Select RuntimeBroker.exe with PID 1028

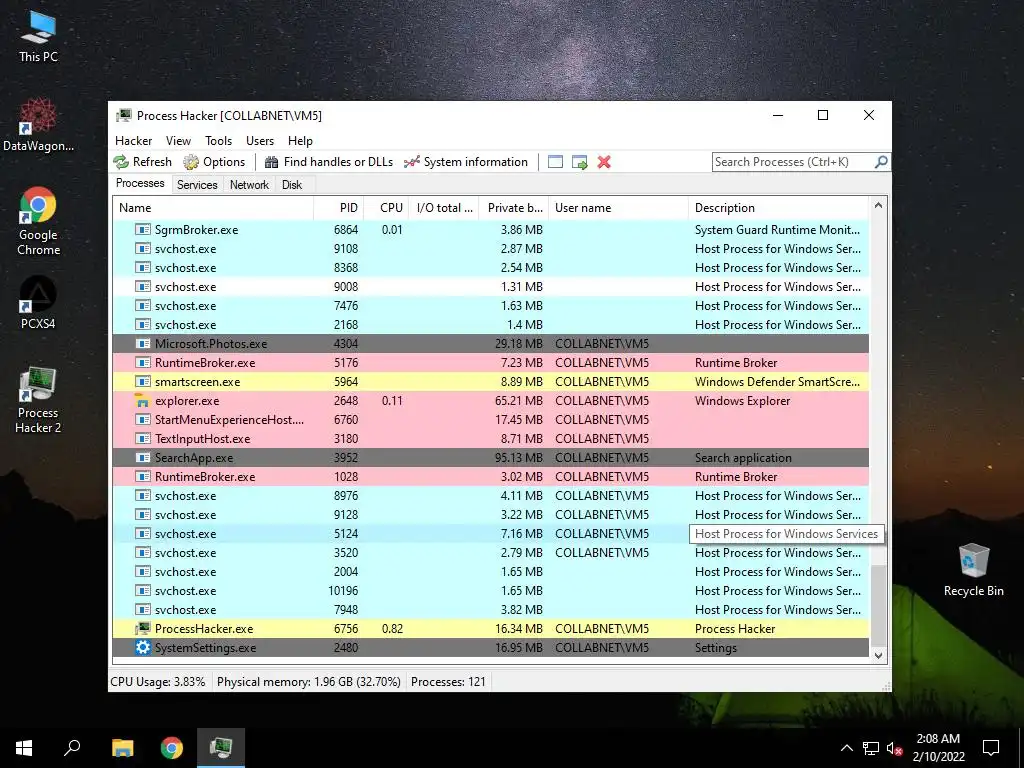491,476
